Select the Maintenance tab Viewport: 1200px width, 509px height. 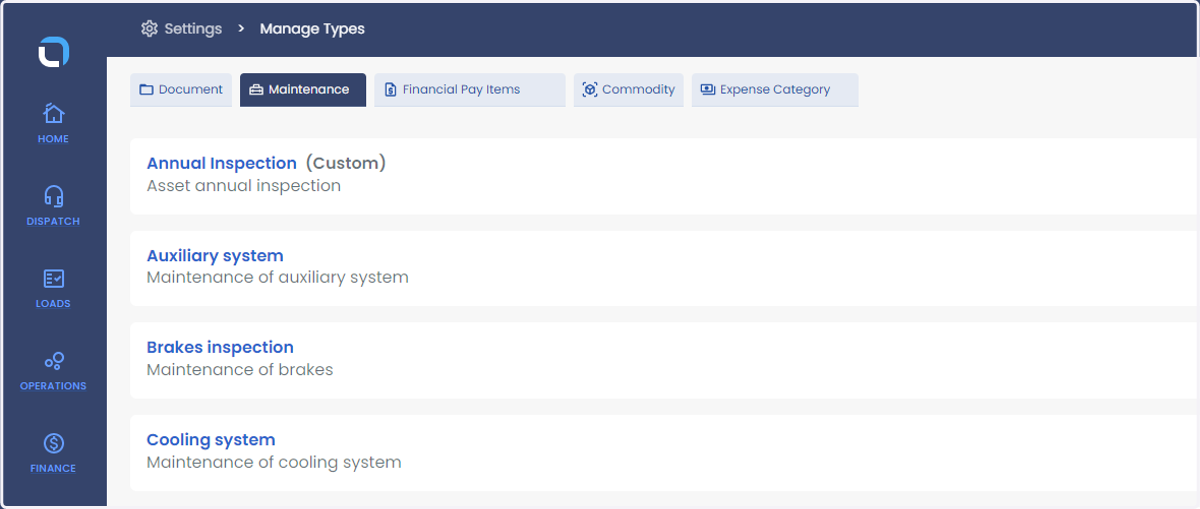[303, 90]
